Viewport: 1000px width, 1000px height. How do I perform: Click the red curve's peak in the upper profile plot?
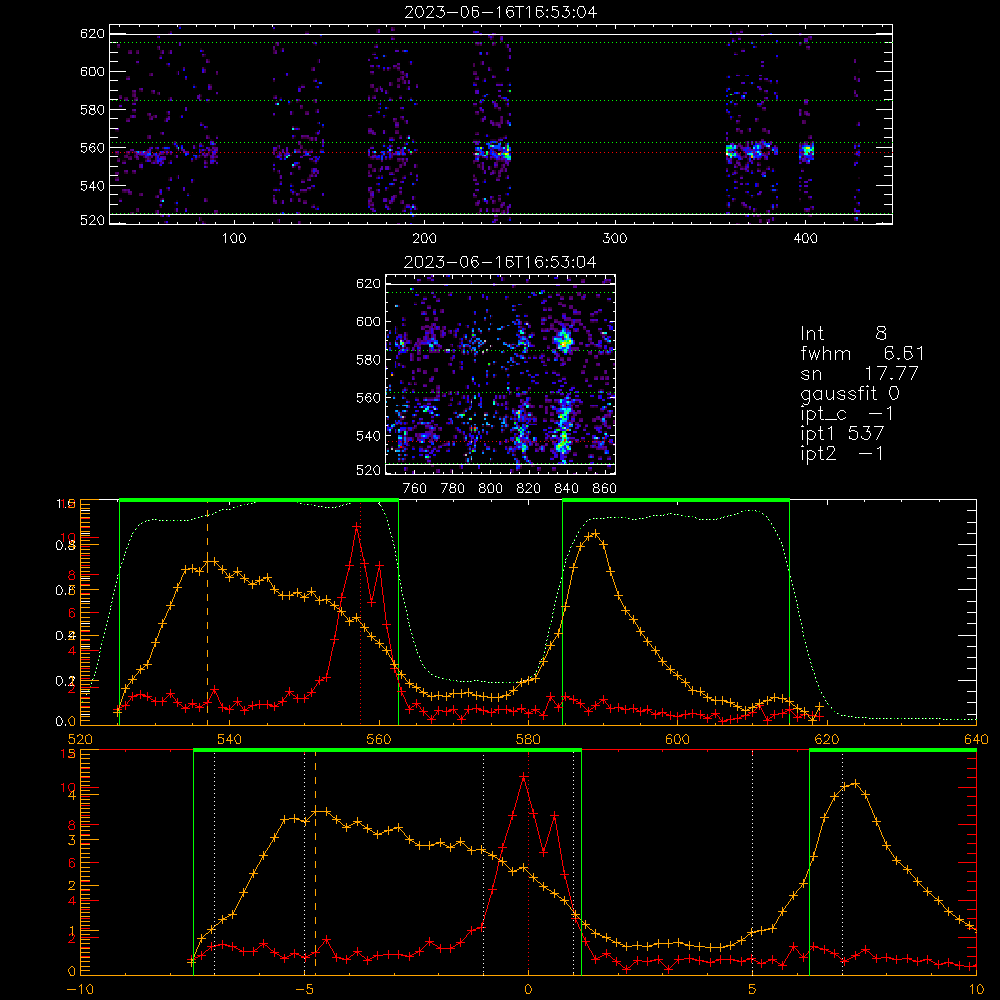coord(357,527)
